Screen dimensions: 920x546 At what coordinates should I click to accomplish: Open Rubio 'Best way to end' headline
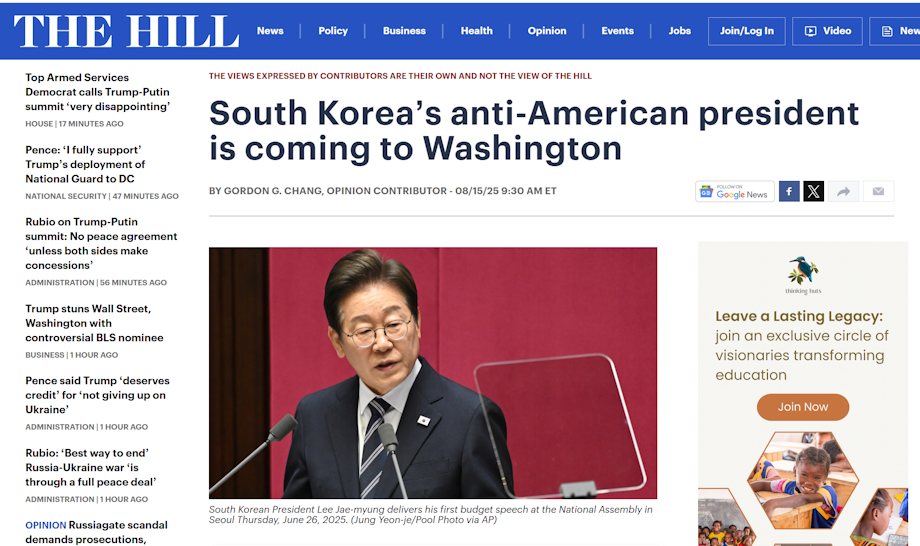tap(91, 467)
